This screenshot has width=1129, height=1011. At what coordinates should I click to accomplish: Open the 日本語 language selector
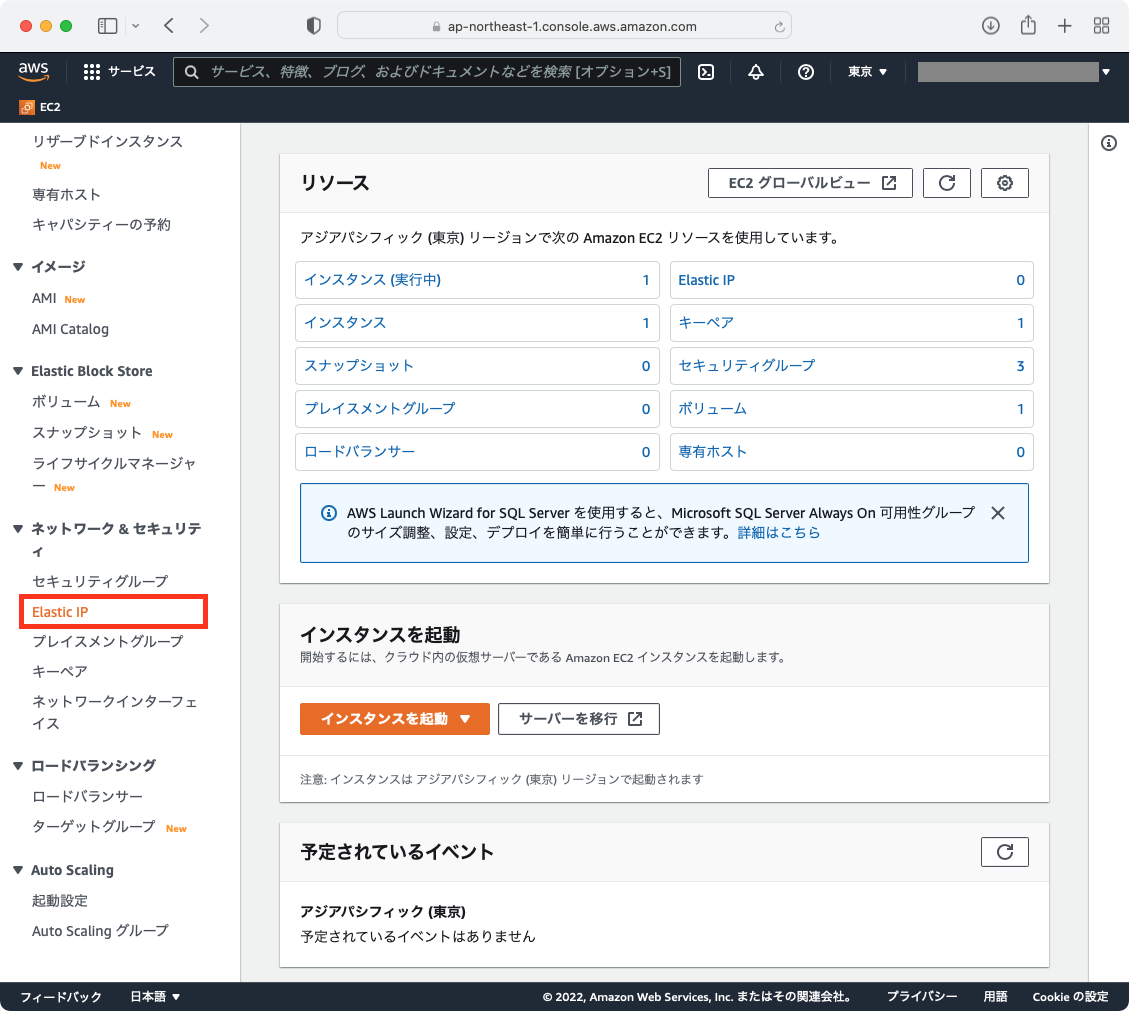click(155, 997)
